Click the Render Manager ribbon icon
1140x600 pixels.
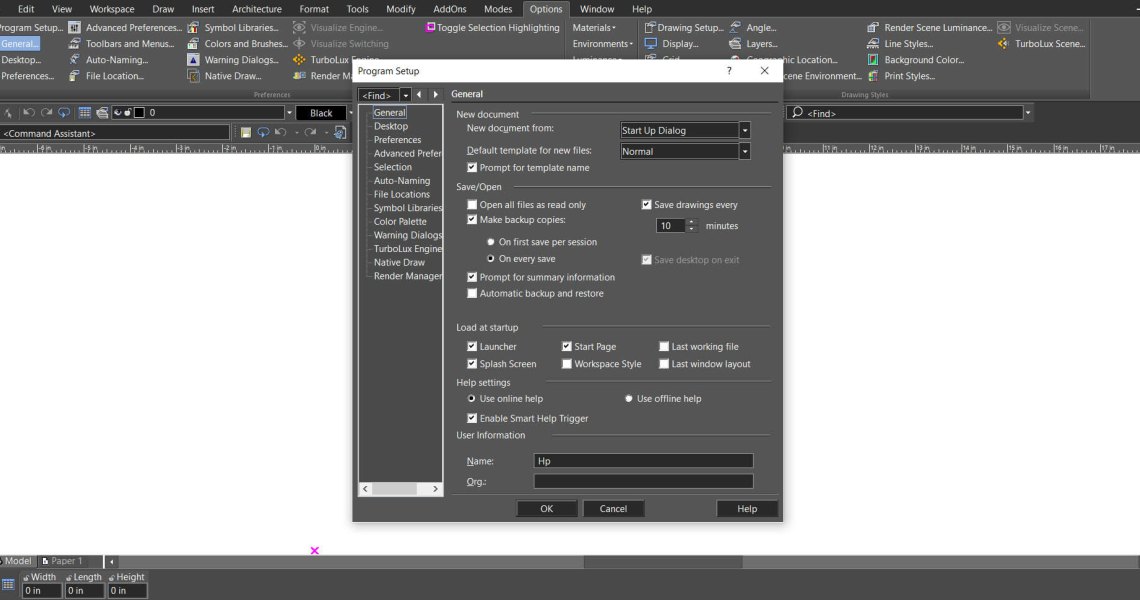[x=299, y=76]
